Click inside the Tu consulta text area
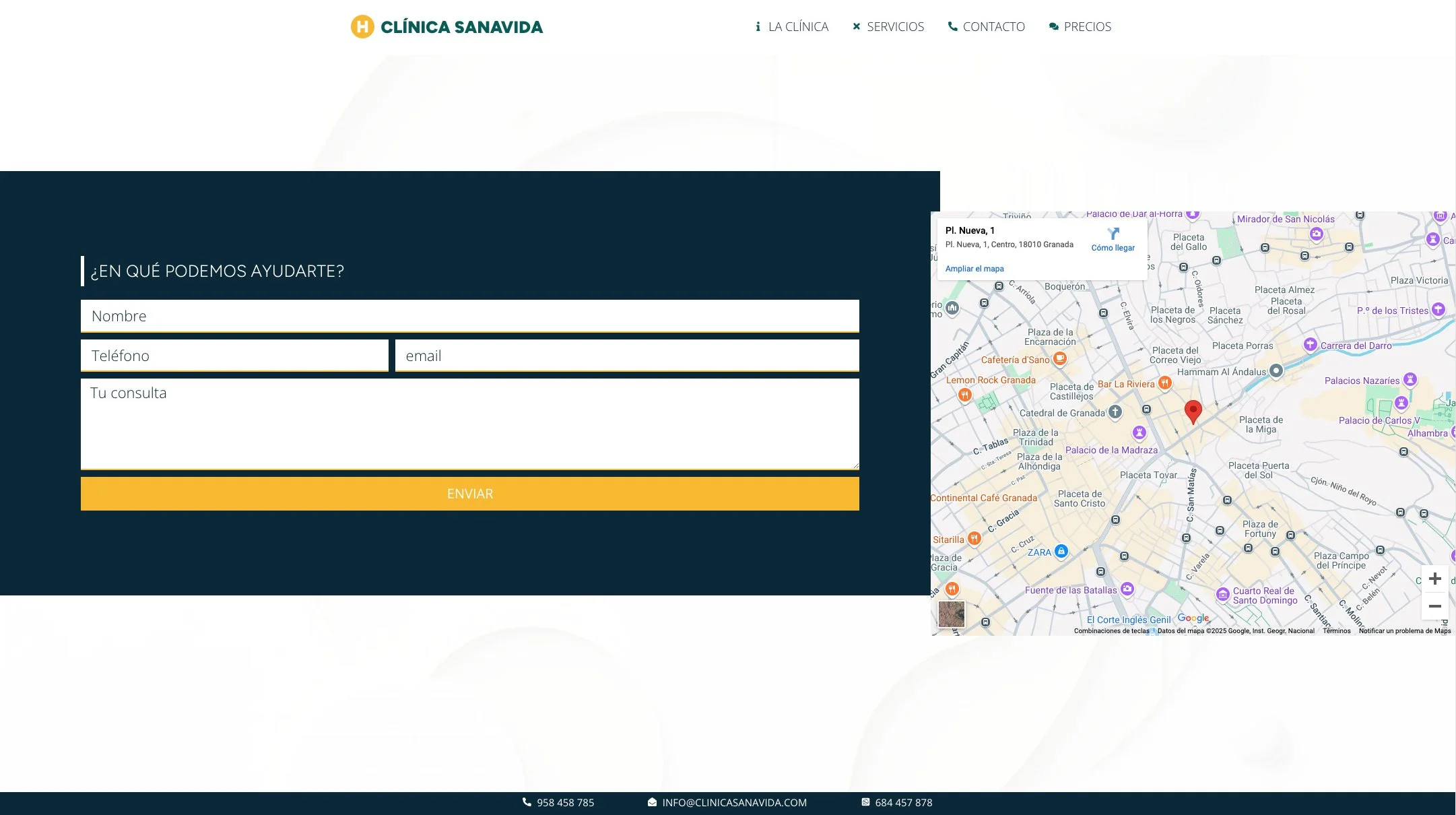Viewport: 1456px width, 815px height. click(469, 424)
